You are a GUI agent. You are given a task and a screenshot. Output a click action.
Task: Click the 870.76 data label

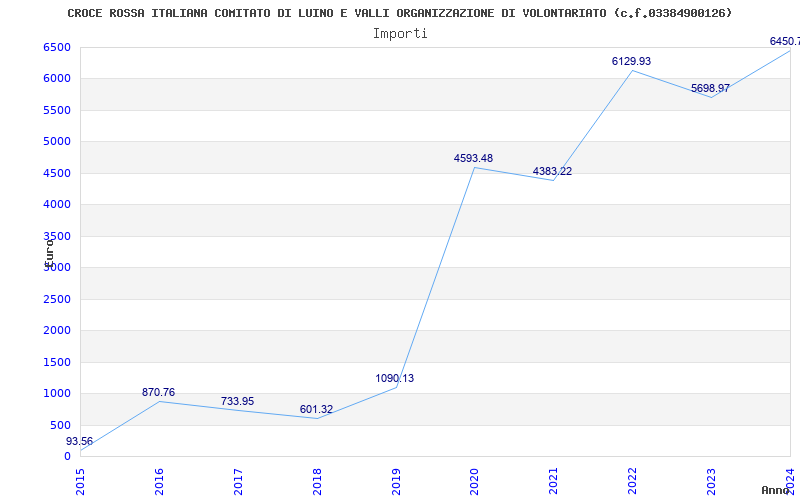coord(158,392)
